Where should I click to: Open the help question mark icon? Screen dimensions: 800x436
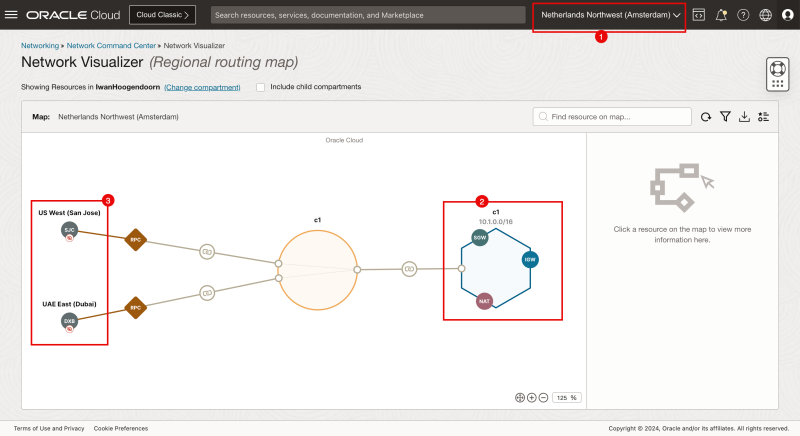(x=743, y=15)
